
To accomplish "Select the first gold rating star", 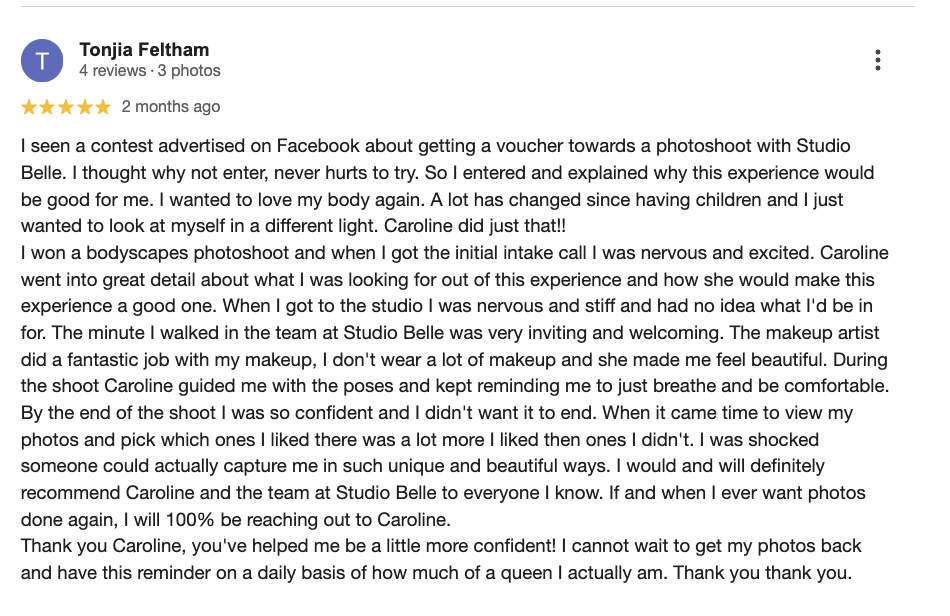I will pyautogui.click(x=29, y=107).
